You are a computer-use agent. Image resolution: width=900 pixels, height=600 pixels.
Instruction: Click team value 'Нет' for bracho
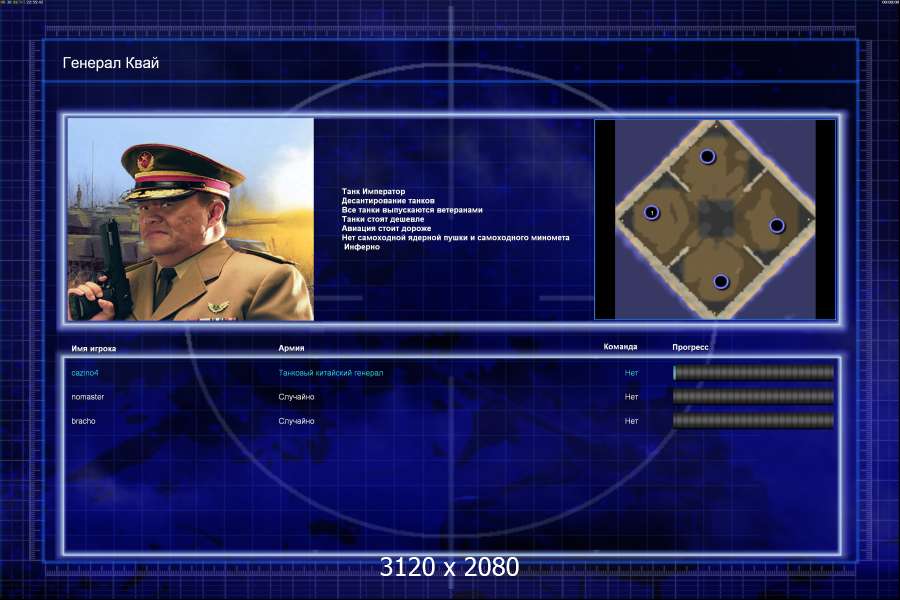tap(631, 421)
